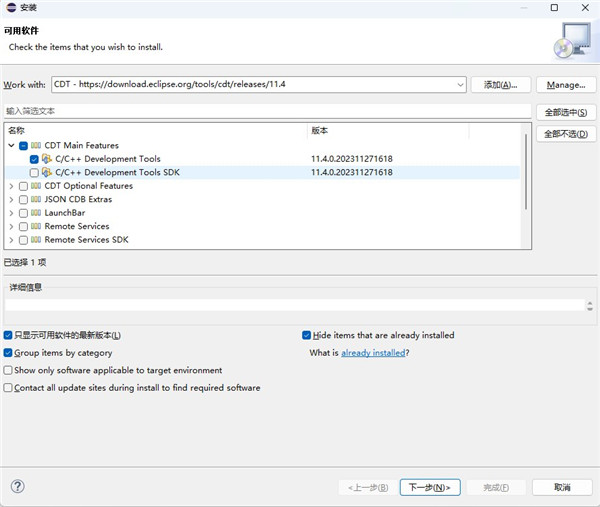Viewport: 600px width, 507px height.
Task: Uncheck Group items by category
Action: tap(8, 353)
